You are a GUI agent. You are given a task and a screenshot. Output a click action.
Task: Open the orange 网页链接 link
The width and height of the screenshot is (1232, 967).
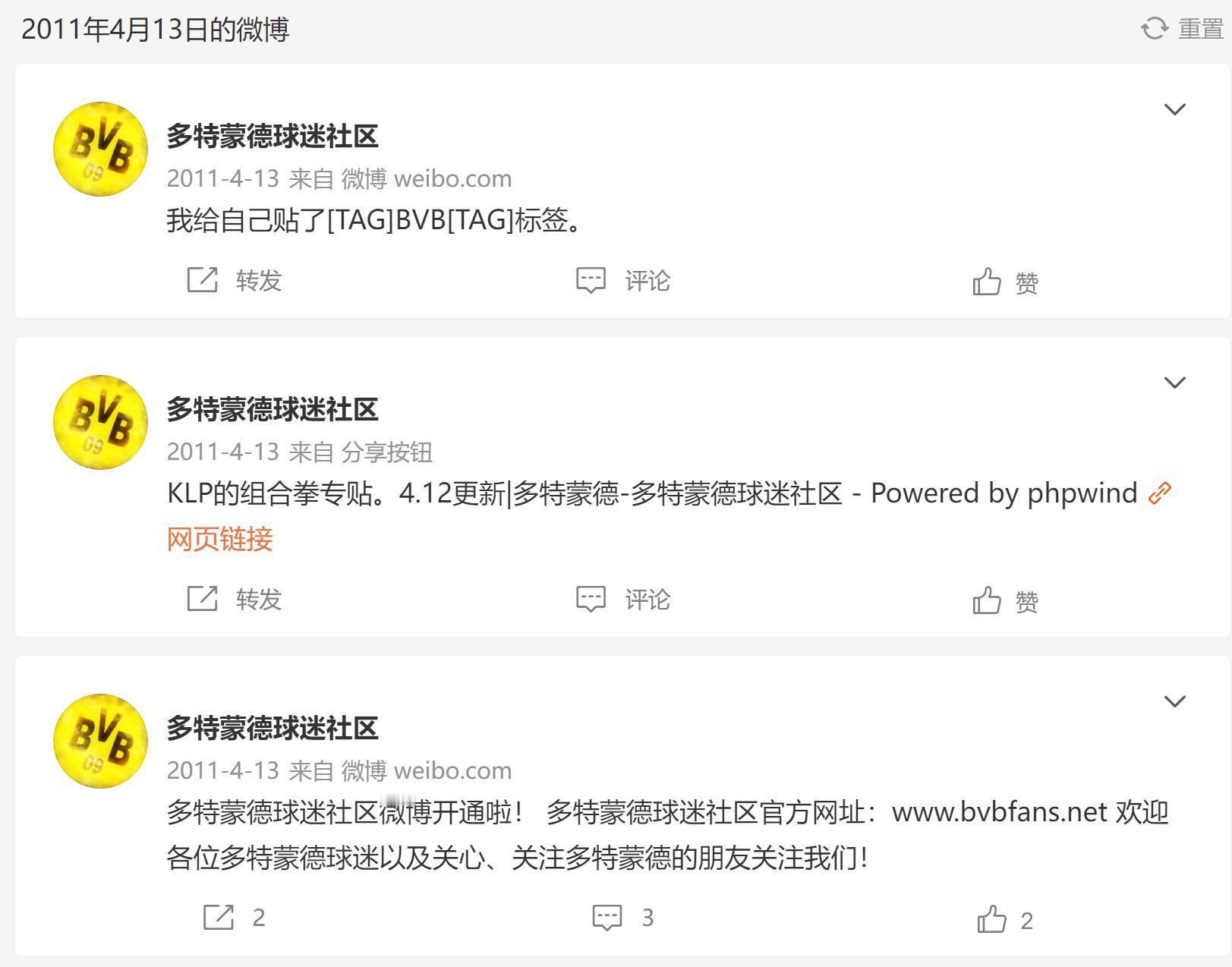point(219,539)
